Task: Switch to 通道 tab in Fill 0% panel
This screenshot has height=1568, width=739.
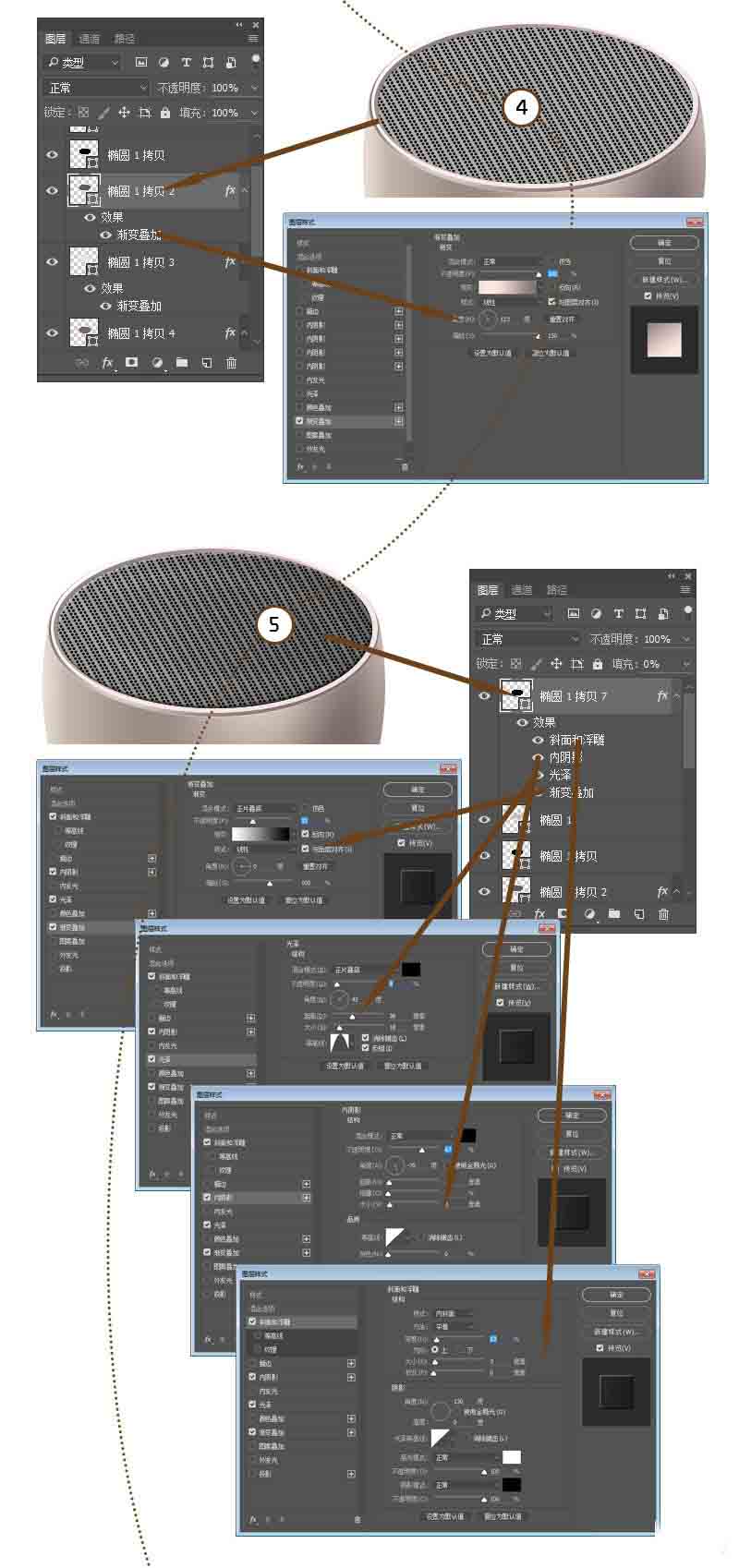Action: click(522, 590)
